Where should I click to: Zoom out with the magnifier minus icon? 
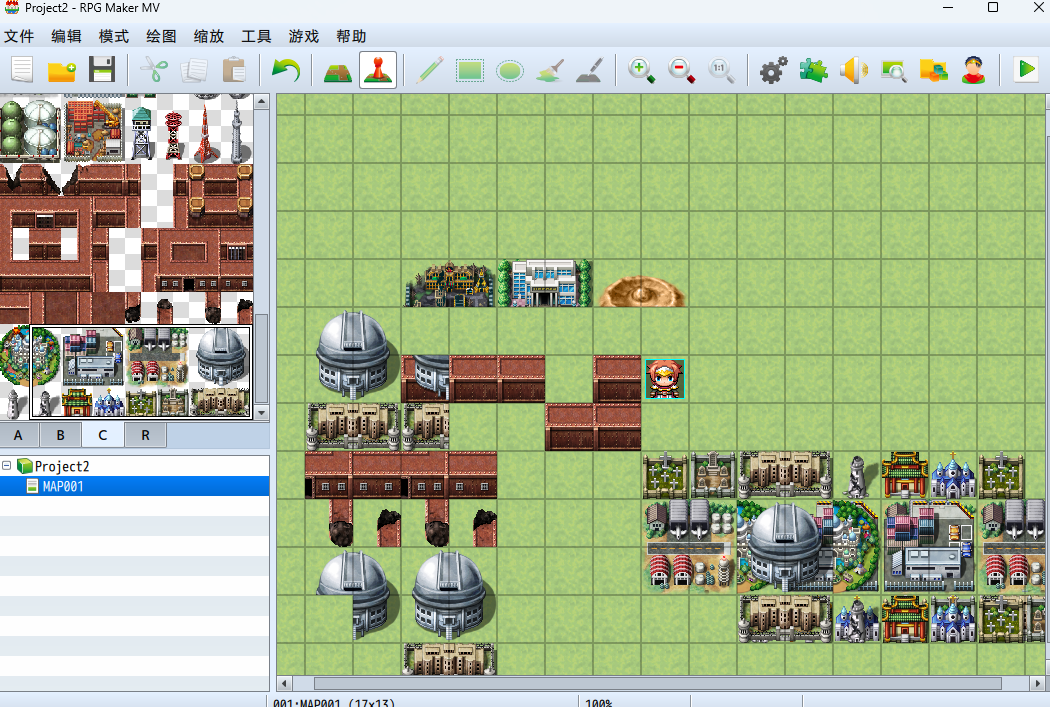[681, 70]
